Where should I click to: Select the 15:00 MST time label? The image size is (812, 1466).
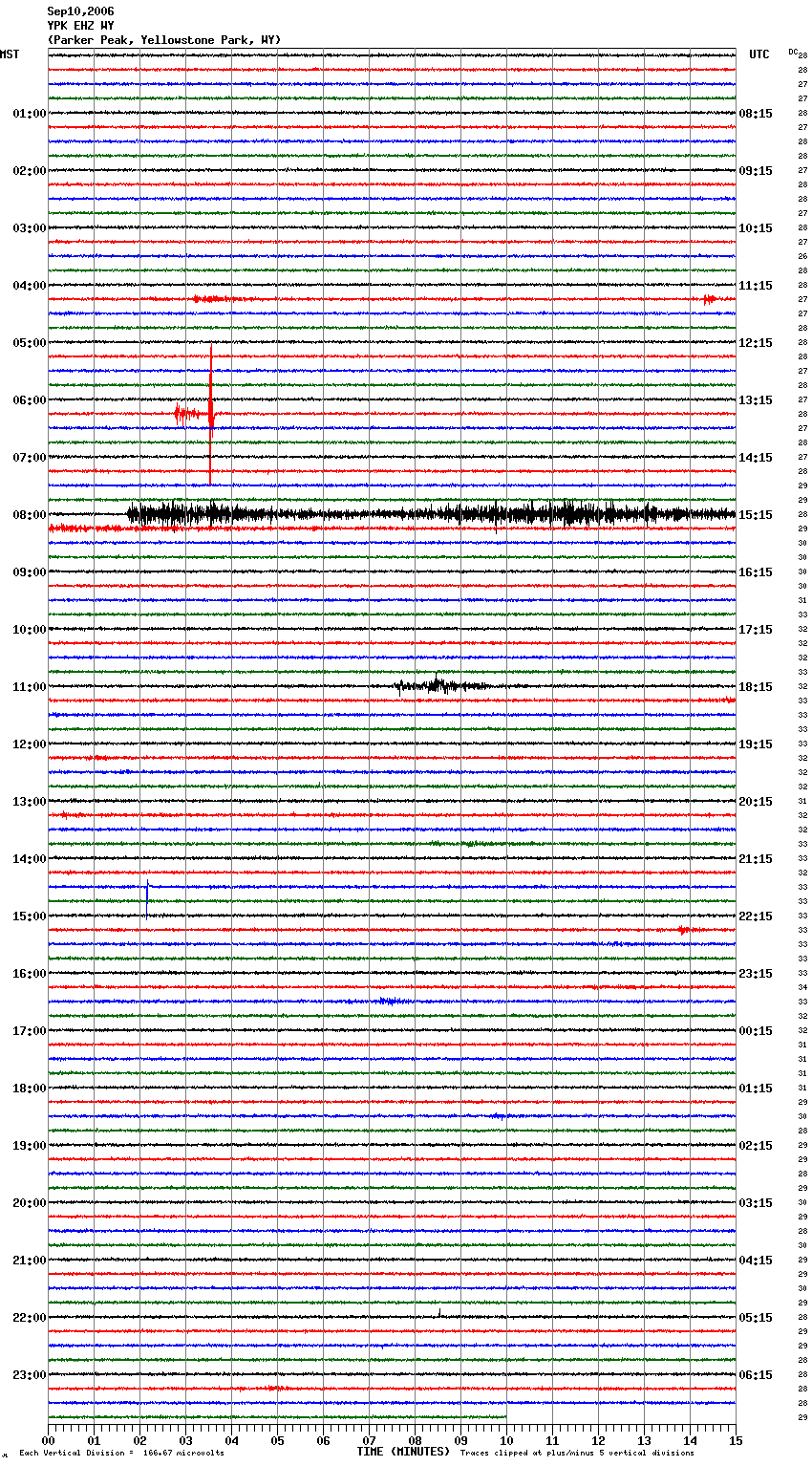point(29,916)
